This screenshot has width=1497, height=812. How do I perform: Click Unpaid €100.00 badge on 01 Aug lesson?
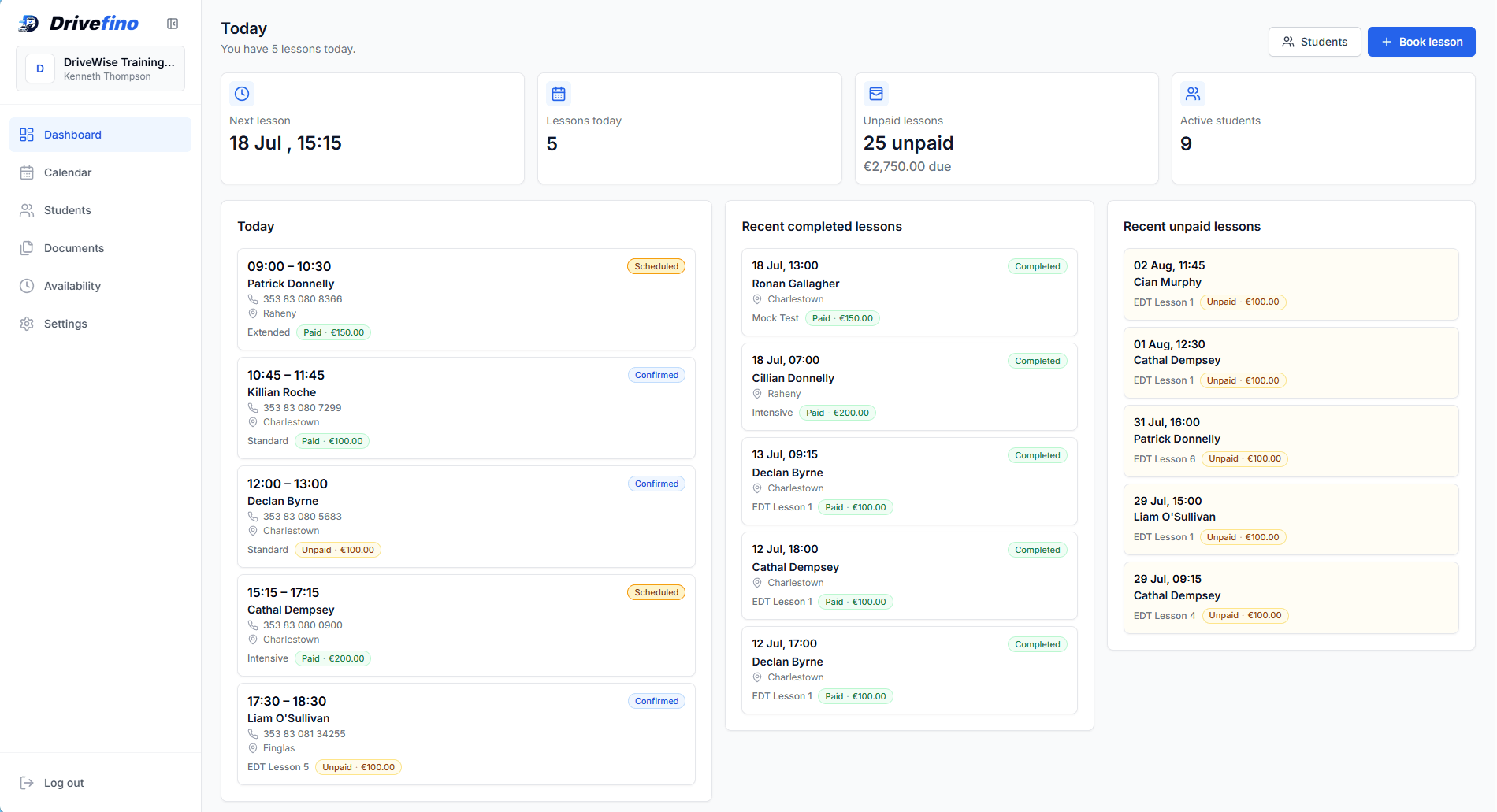click(x=1243, y=380)
